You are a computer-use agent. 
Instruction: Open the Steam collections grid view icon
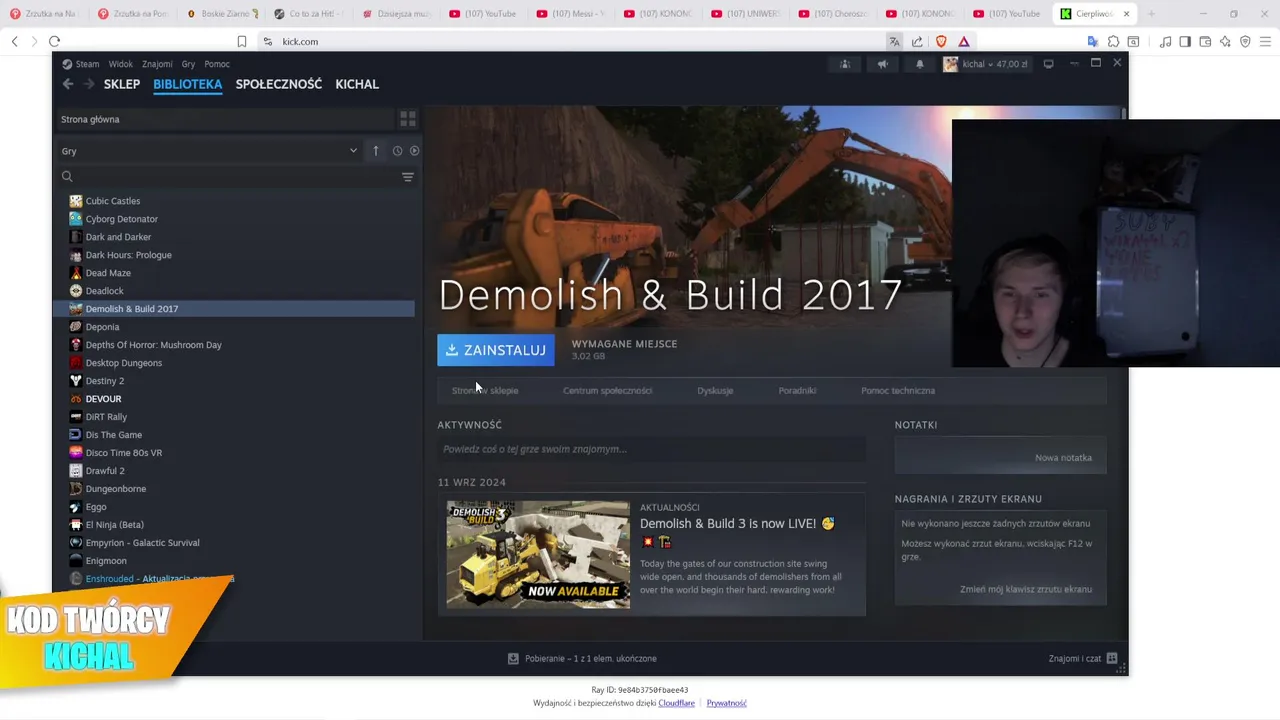click(408, 119)
